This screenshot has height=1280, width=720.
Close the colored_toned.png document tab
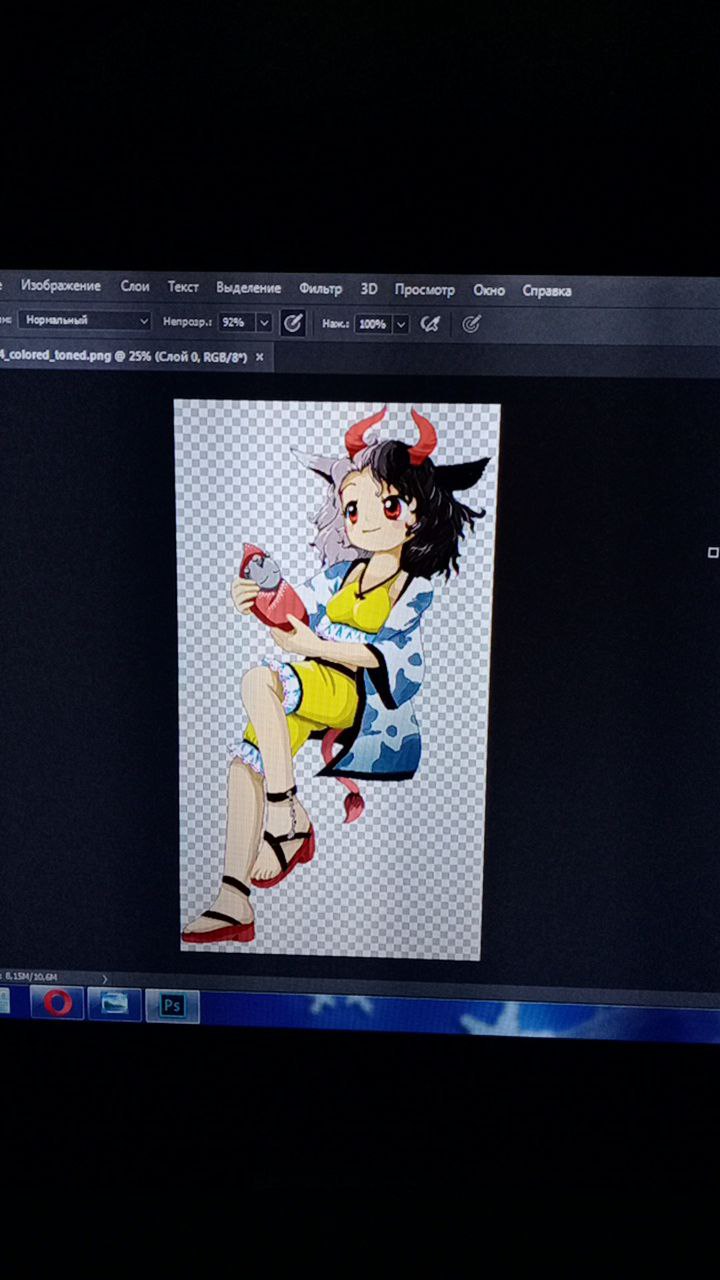[x=260, y=357]
